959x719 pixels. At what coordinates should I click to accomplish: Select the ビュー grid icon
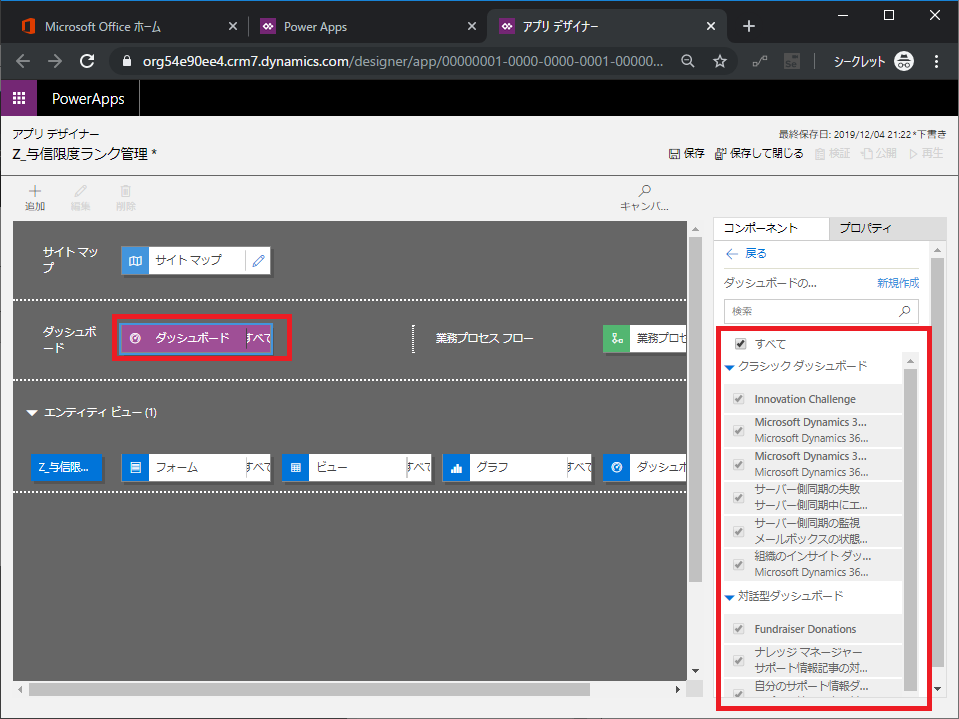click(x=295, y=468)
